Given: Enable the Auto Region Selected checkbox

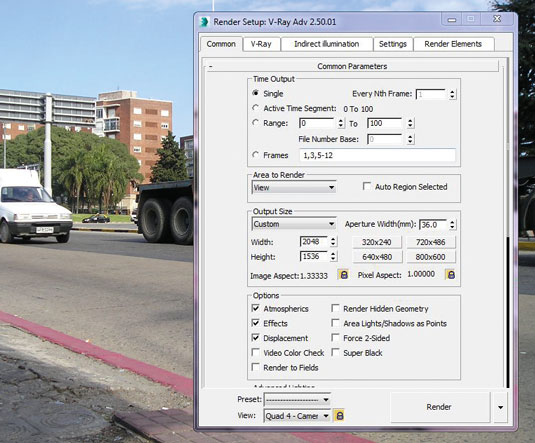Looking at the screenshot, I should click(x=367, y=186).
